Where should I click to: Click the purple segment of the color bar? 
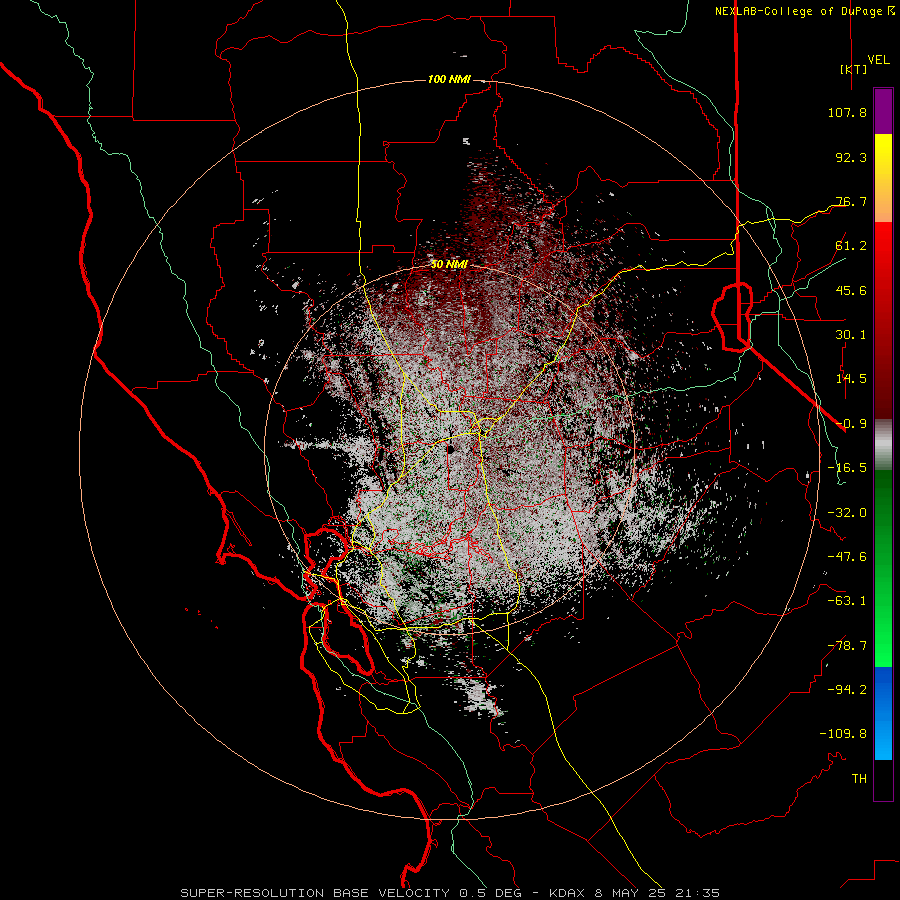pos(883,111)
